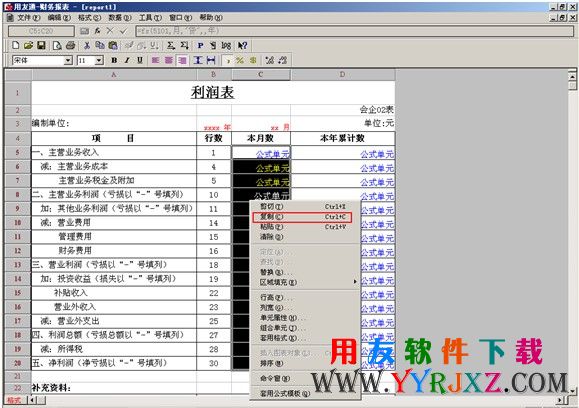Viewport: 579px width, 408px height.
Task: Choose 清除 in the context menu
Action: click(305, 237)
